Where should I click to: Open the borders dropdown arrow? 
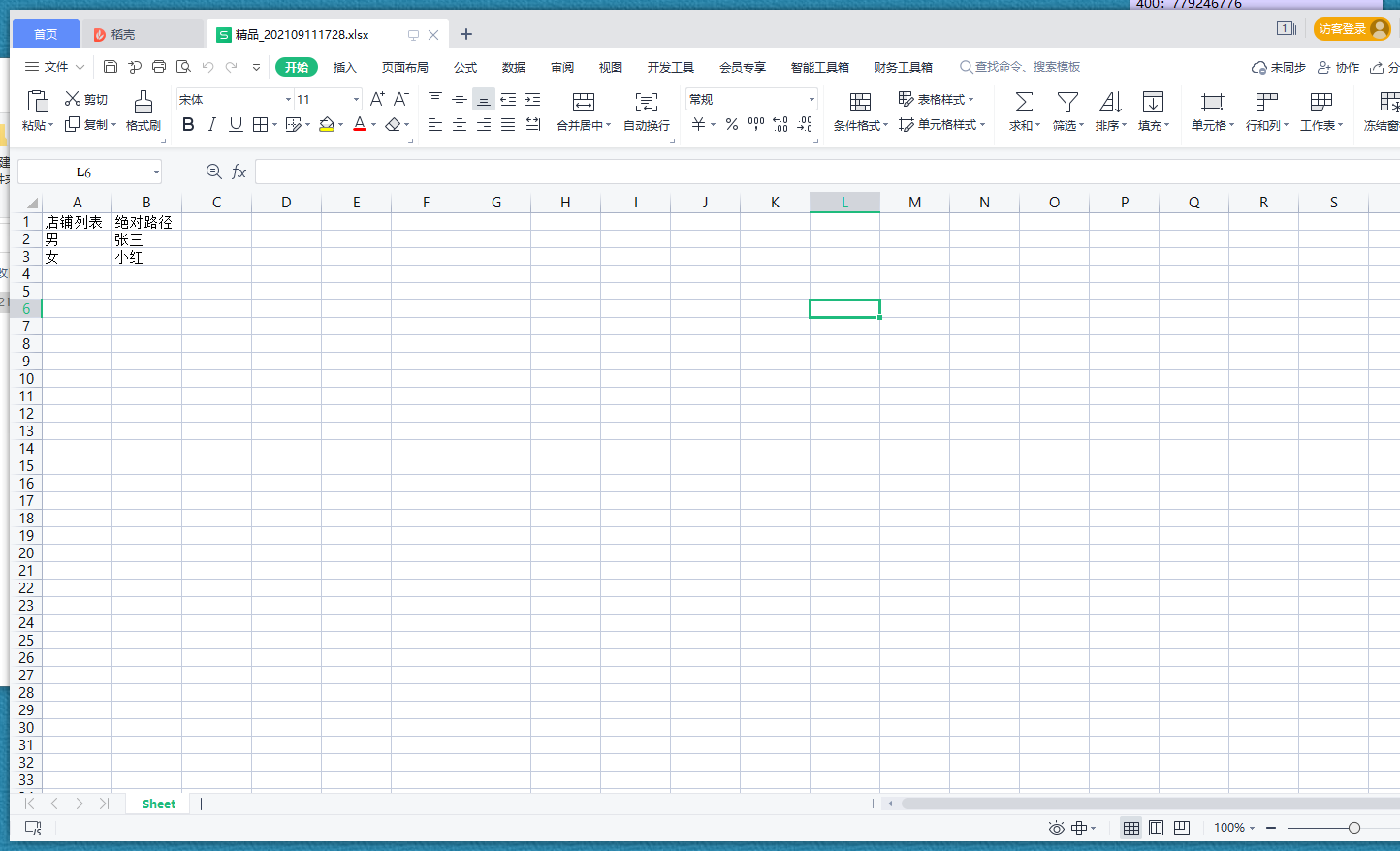275,125
